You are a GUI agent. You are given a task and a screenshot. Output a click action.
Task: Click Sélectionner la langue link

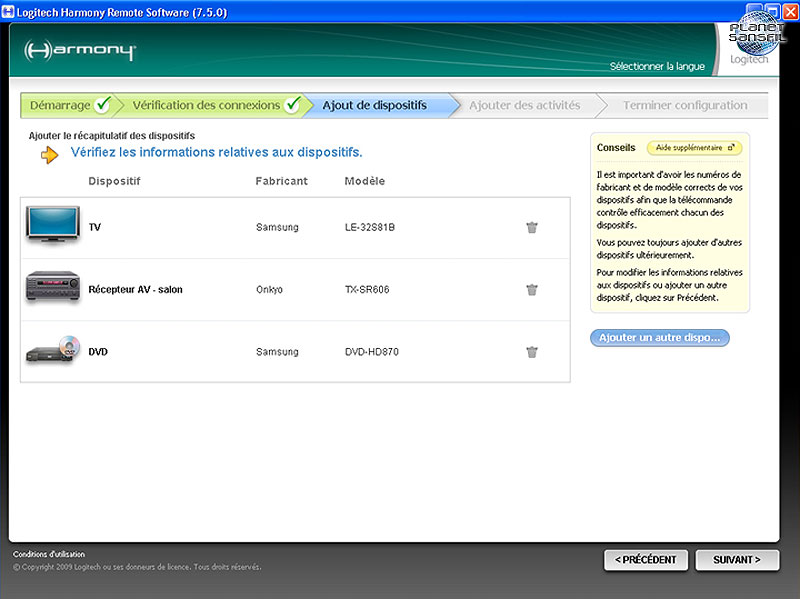[x=657, y=66]
